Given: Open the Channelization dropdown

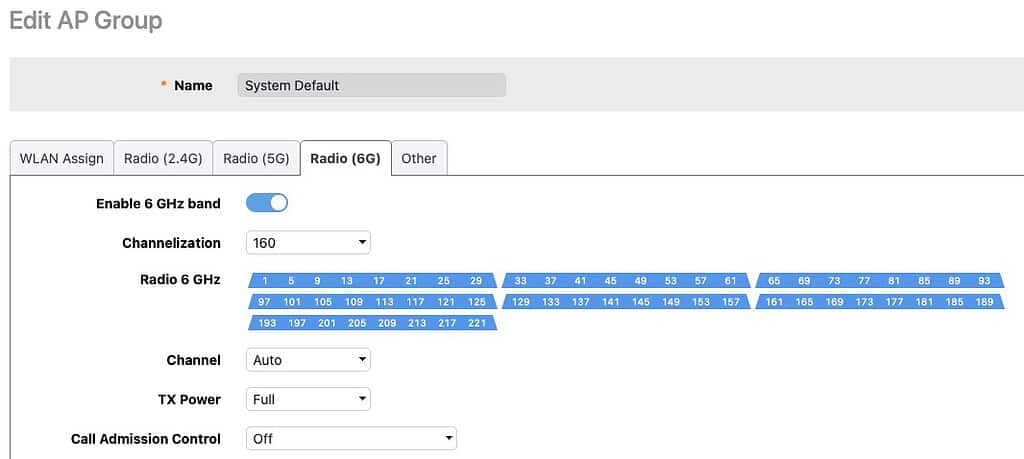Looking at the screenshot, I should point(308,243).
